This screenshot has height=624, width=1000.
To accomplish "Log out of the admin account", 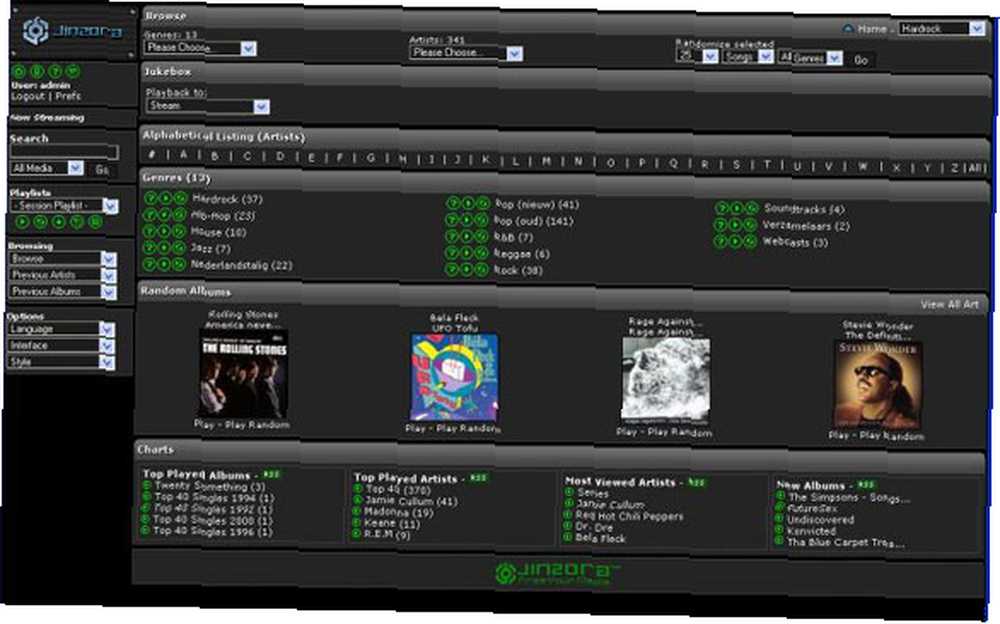I will pos(28,96).
